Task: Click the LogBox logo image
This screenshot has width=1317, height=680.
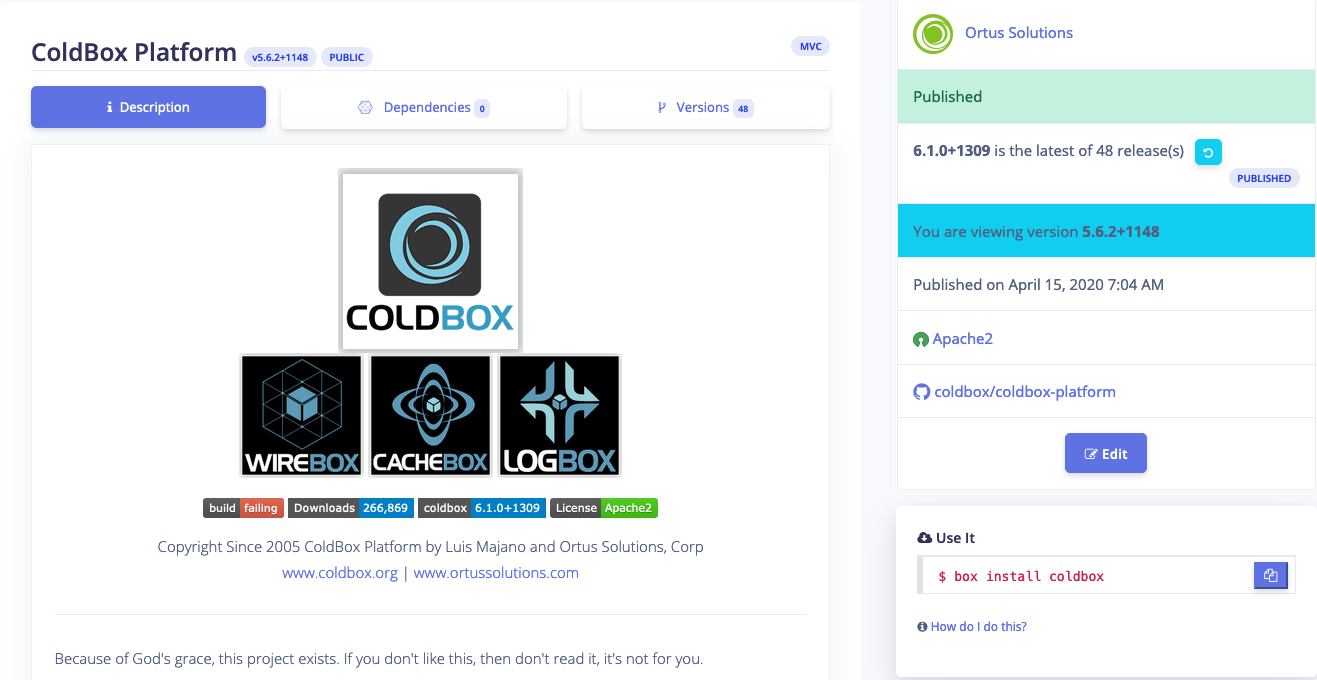Action: [559, 415]
